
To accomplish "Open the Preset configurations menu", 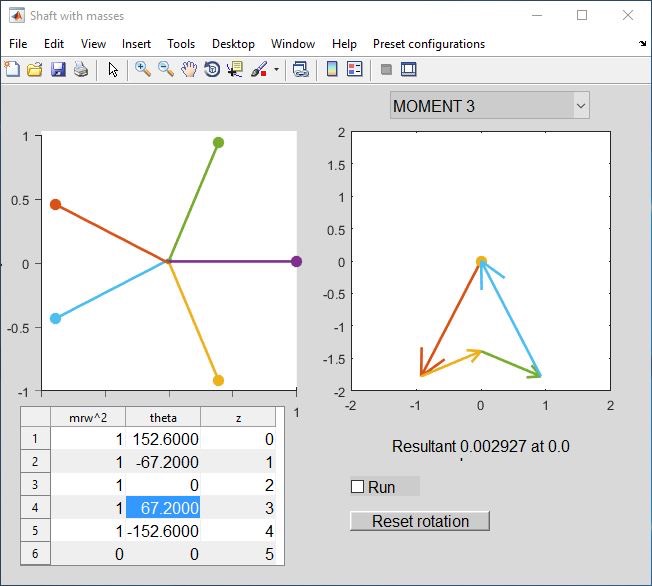I will [428, 44].
